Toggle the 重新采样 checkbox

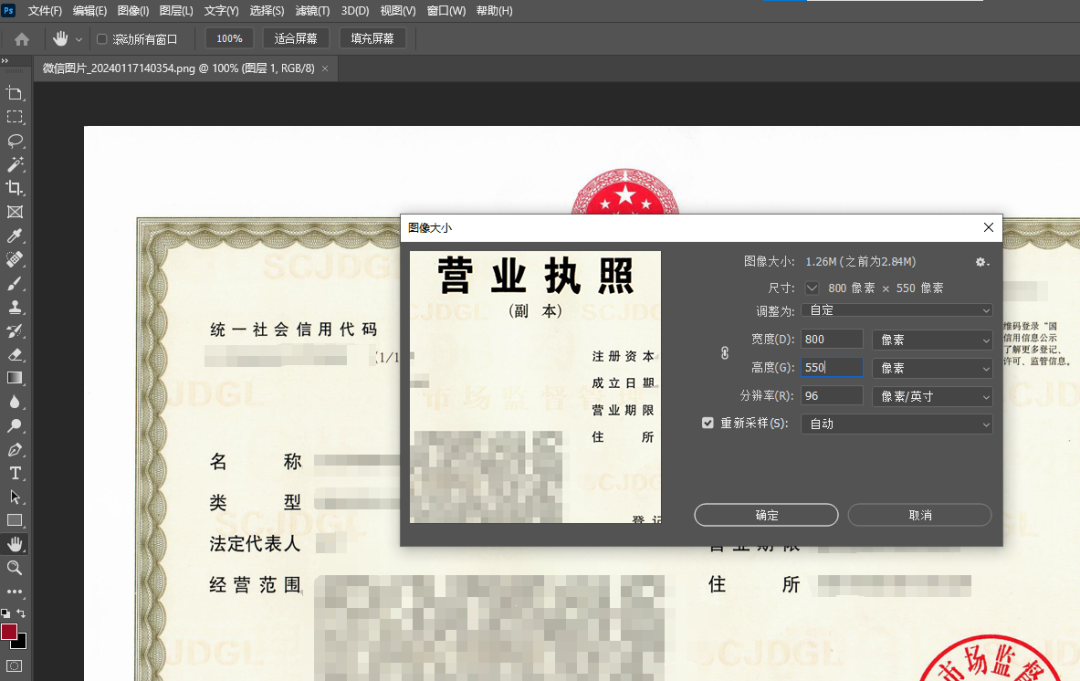pos(708,424)
